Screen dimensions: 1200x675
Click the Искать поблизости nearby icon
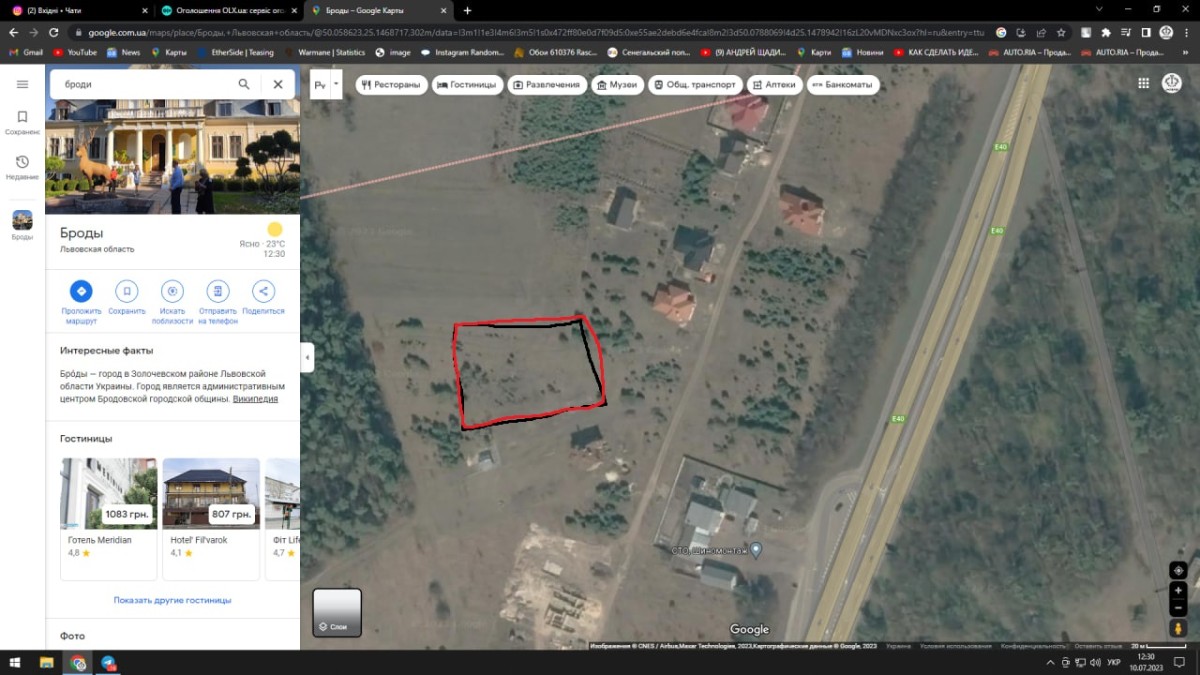pos(172,291)
